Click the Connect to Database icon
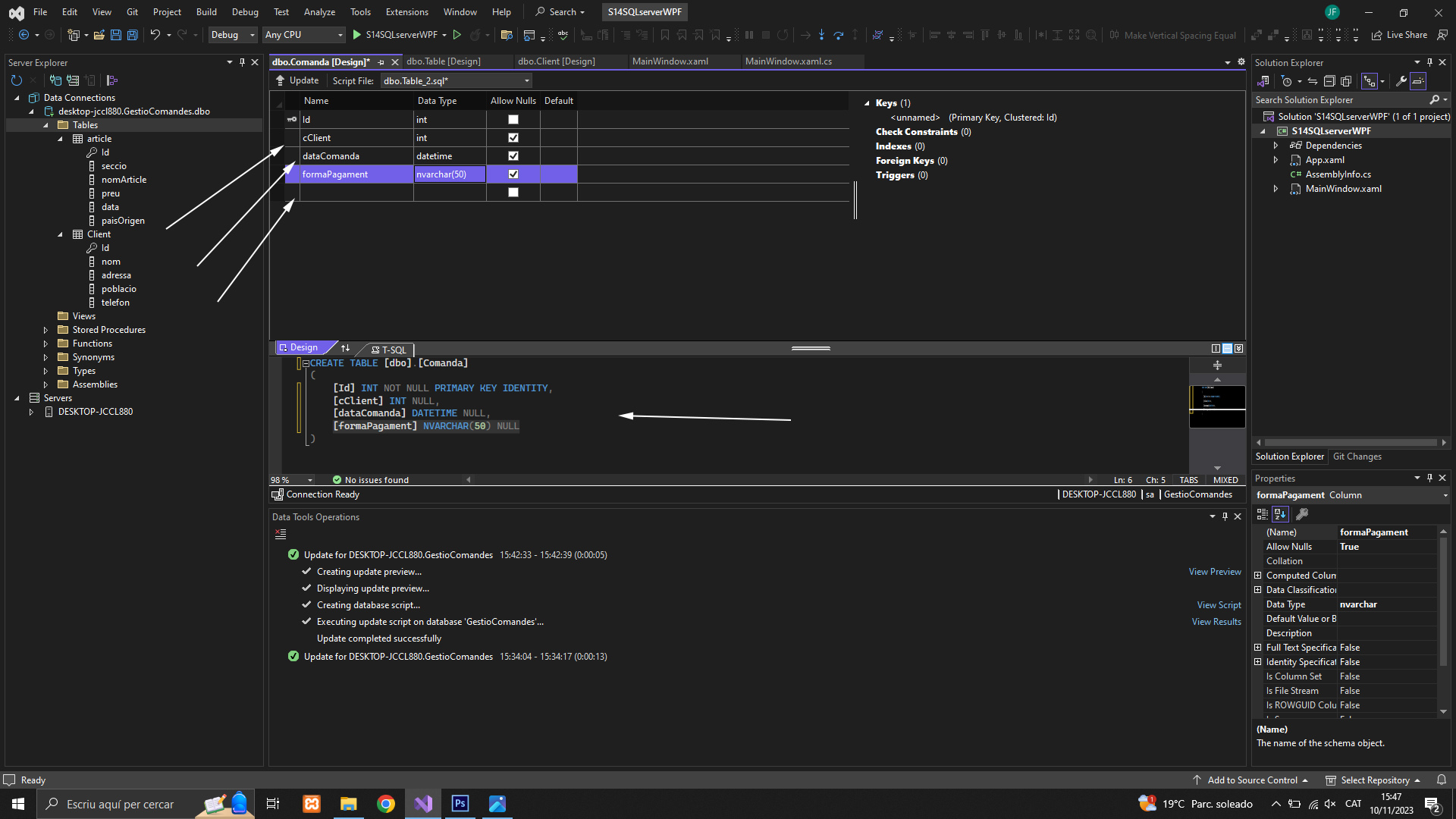Screen dimensions: 1456x819 point(55,80)
